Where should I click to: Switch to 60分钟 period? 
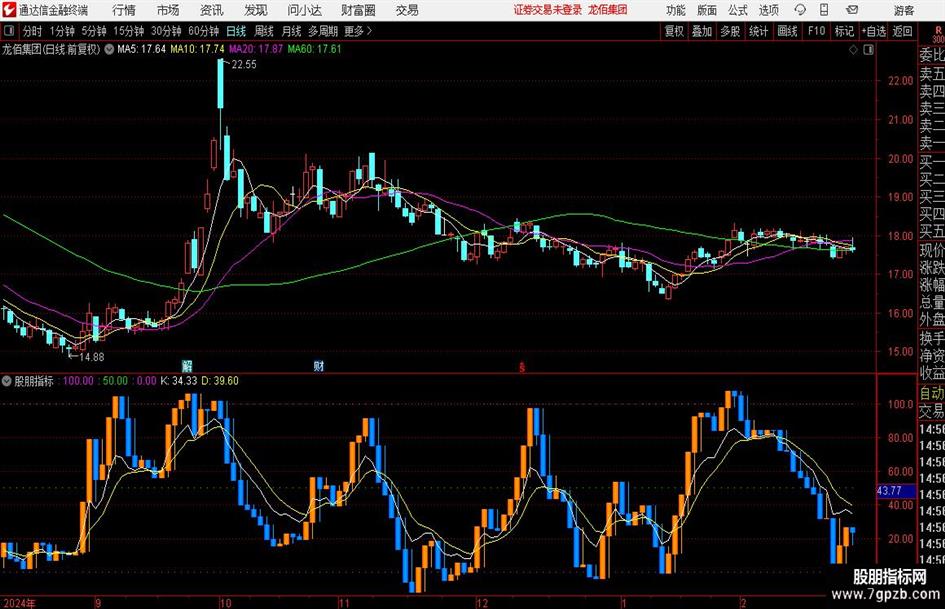[x=204, y=31]
